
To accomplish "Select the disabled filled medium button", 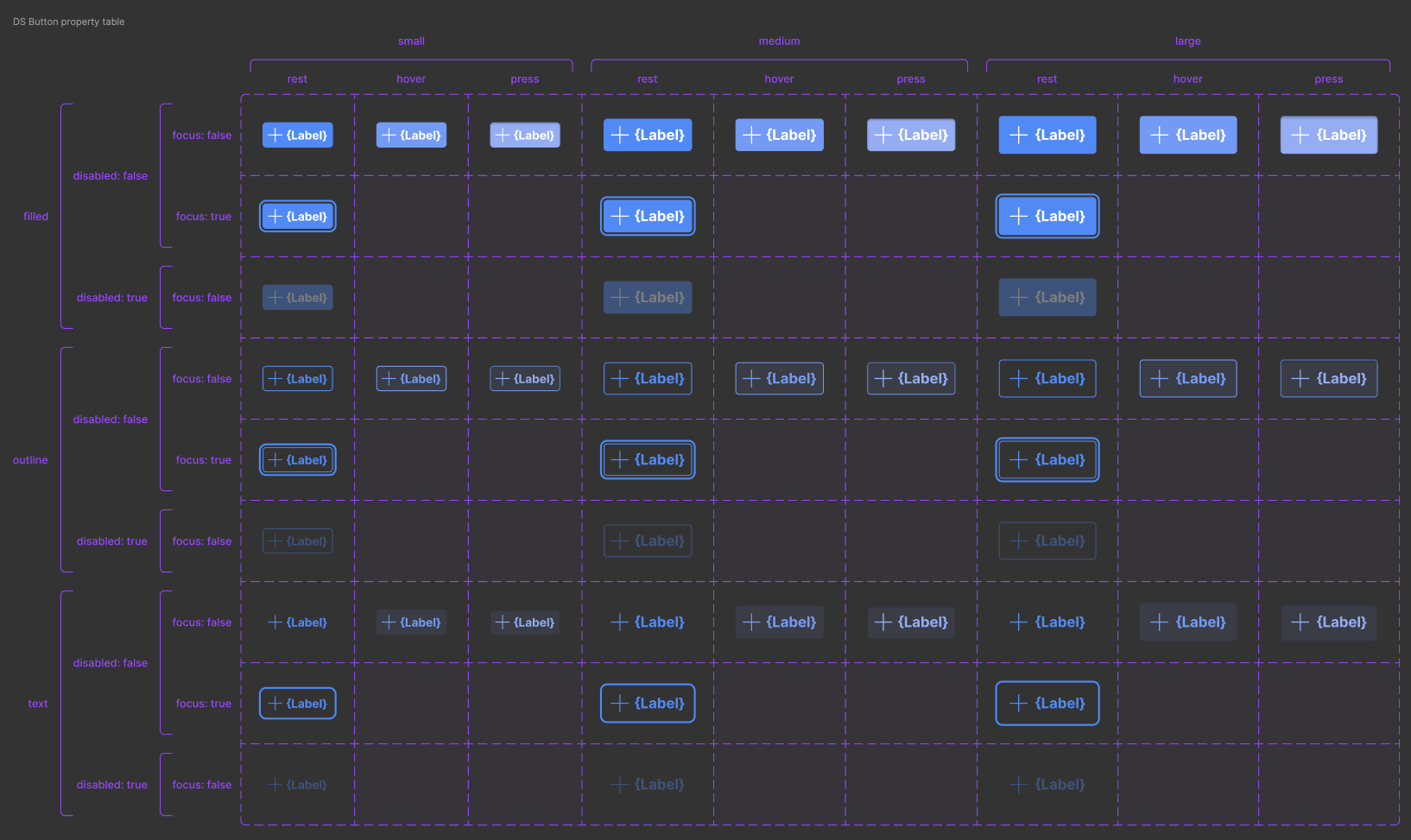I will (648, 298).
